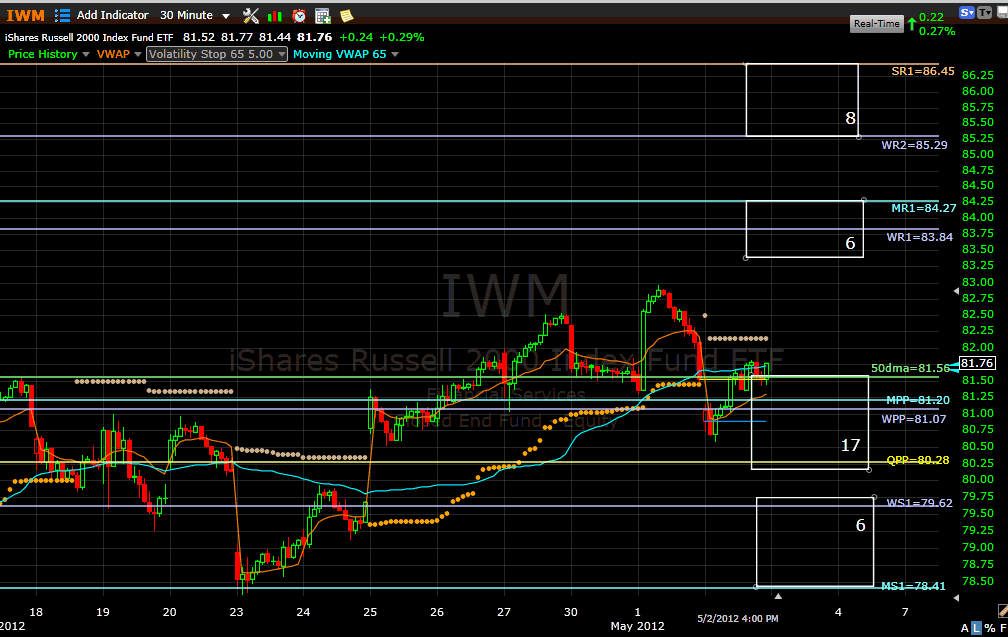Click the green bar chart style icon

click(274, 16)
